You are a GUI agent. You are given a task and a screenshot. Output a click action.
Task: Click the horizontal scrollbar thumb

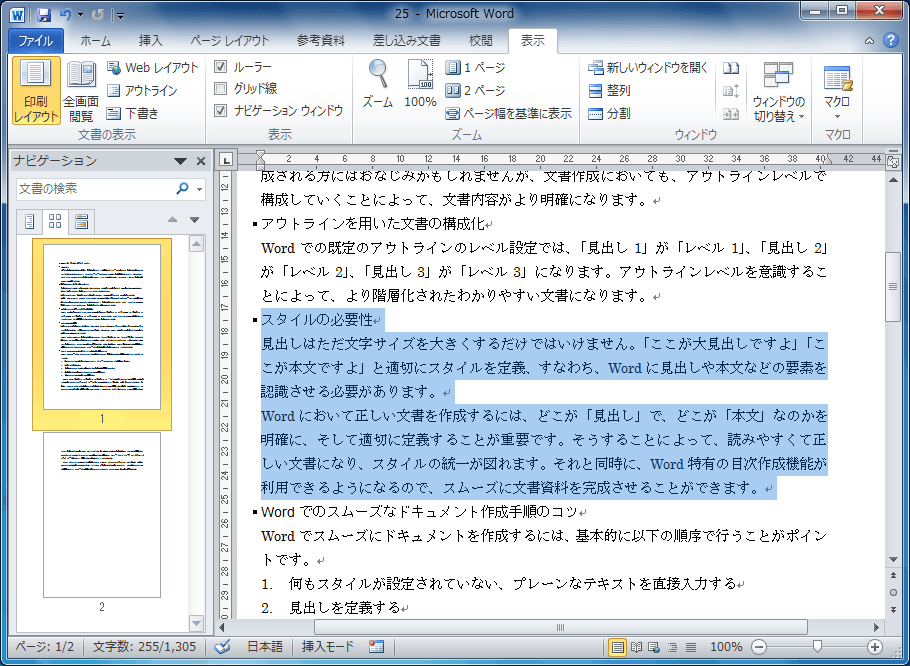561,627
